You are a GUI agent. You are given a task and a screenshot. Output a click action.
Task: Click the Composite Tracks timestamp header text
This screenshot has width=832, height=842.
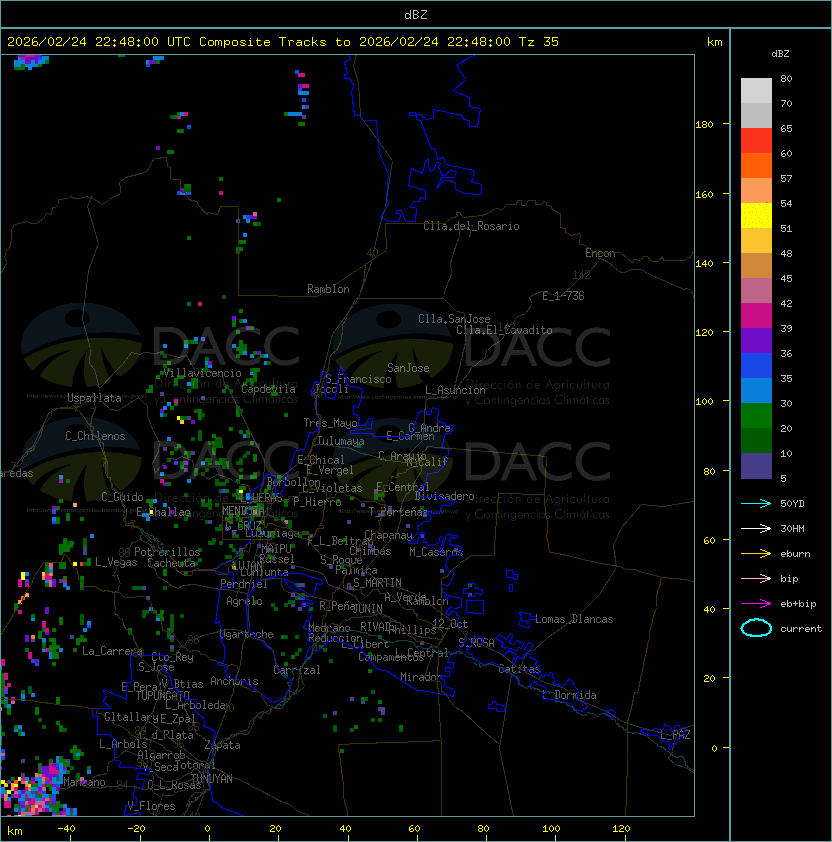[283, 42]
